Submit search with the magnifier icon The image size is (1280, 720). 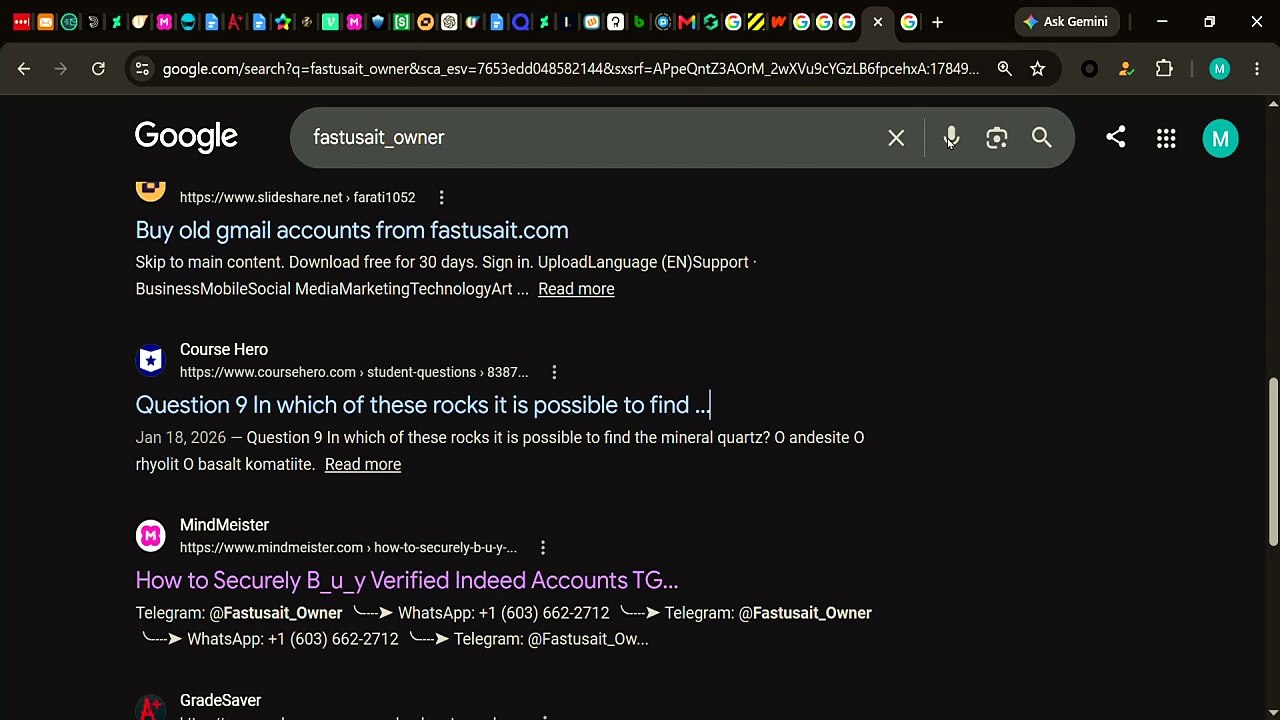1042,138
